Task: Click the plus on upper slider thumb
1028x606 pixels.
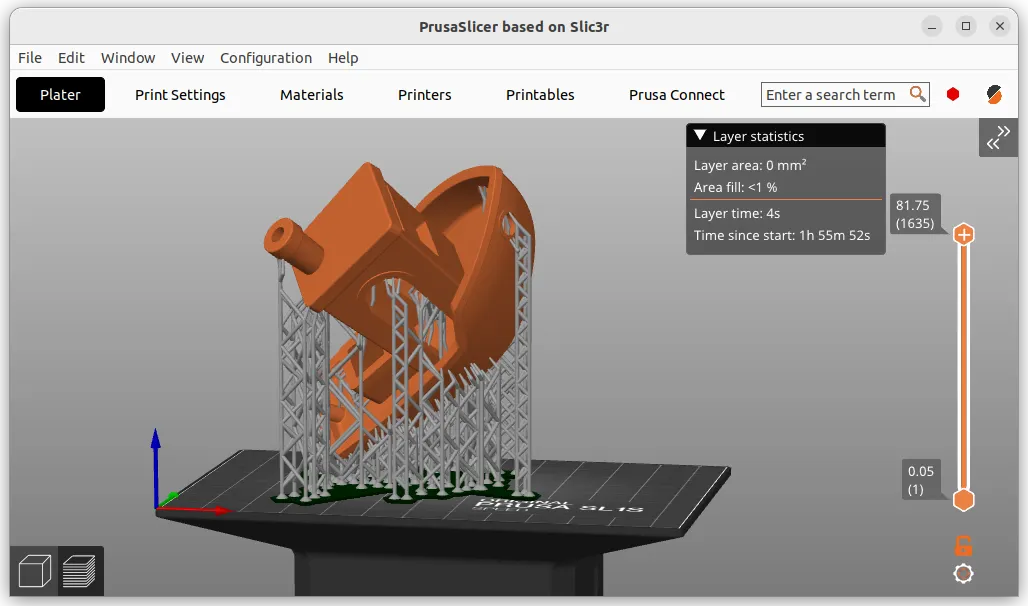Action: coord(964,235)
